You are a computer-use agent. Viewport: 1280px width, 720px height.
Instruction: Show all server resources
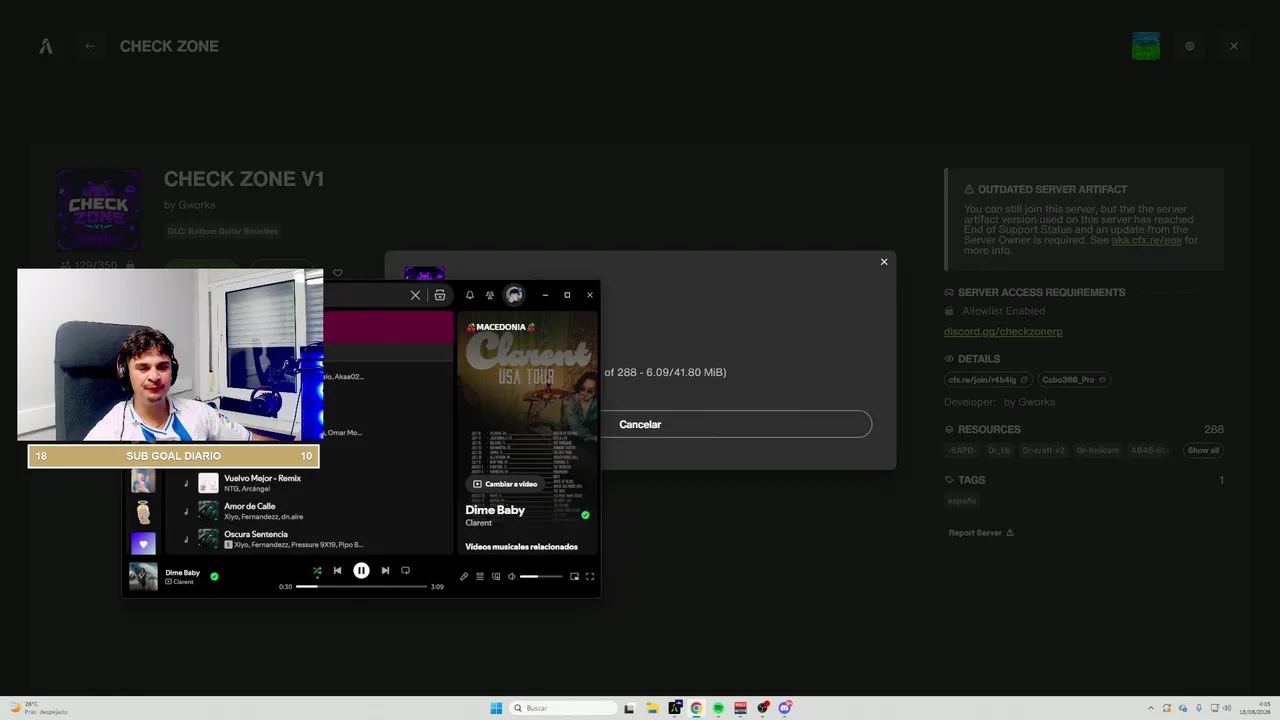1203,450
